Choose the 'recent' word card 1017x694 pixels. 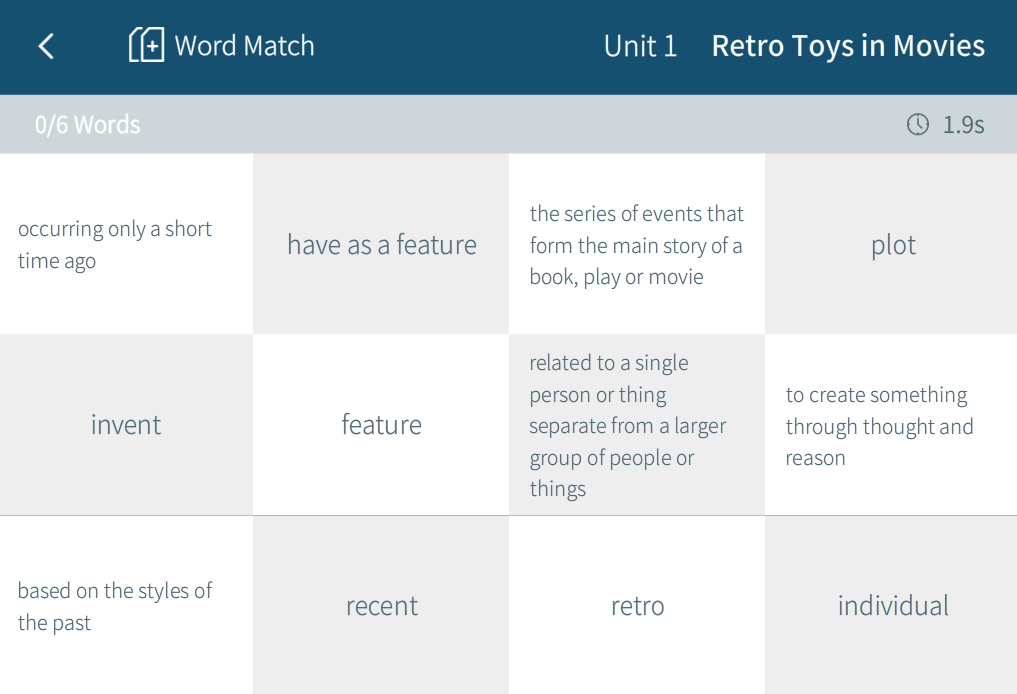click(x=381, y=606)
